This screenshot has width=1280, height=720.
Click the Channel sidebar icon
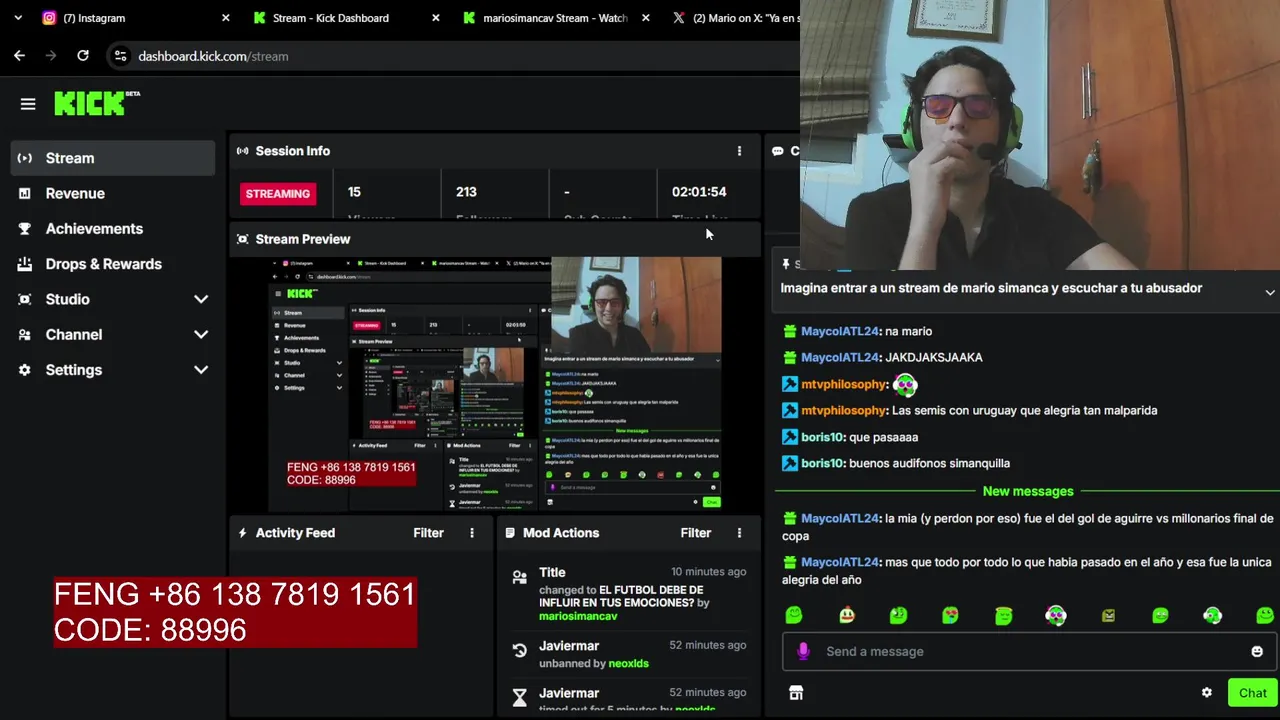tap(25, 335)
